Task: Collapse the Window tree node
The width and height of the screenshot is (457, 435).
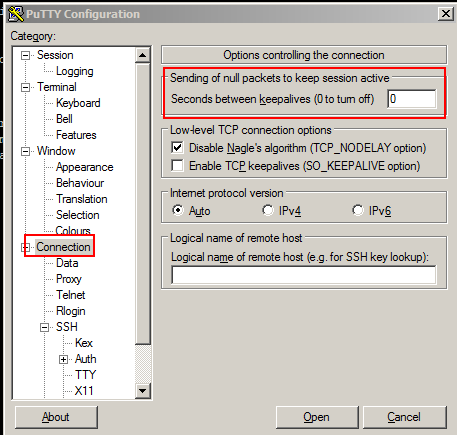Action: pos(25,151)
